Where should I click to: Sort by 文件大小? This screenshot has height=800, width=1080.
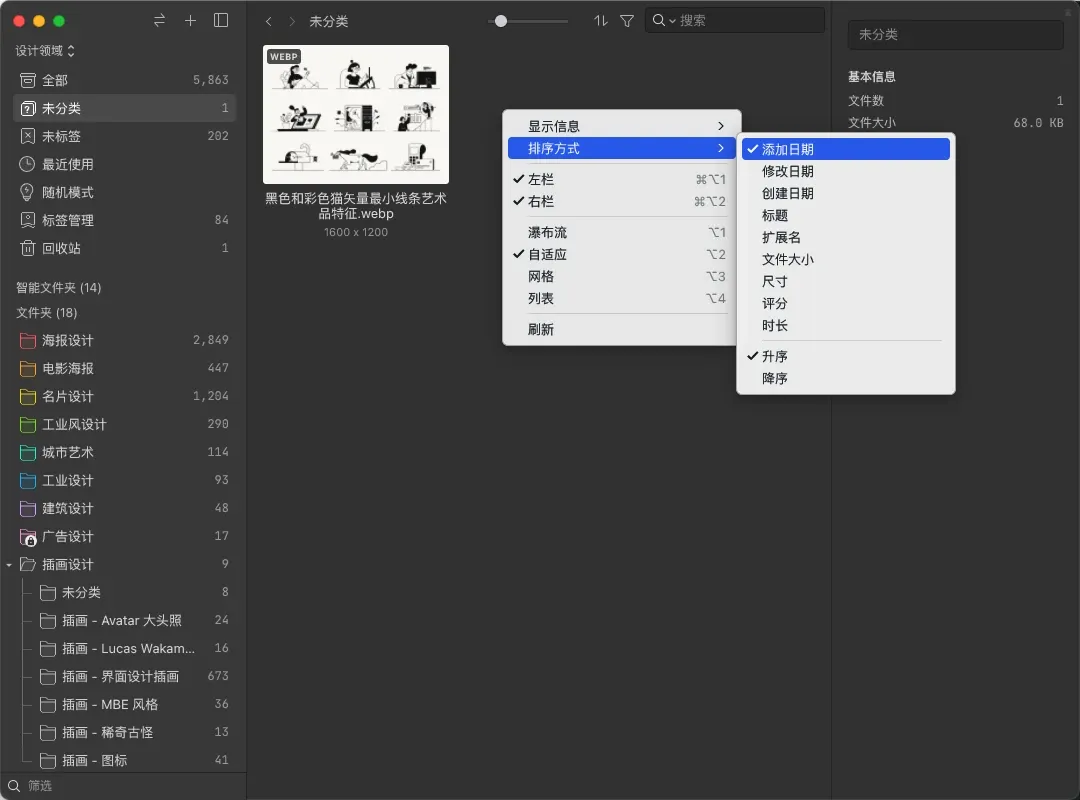[x=846, y=260]
